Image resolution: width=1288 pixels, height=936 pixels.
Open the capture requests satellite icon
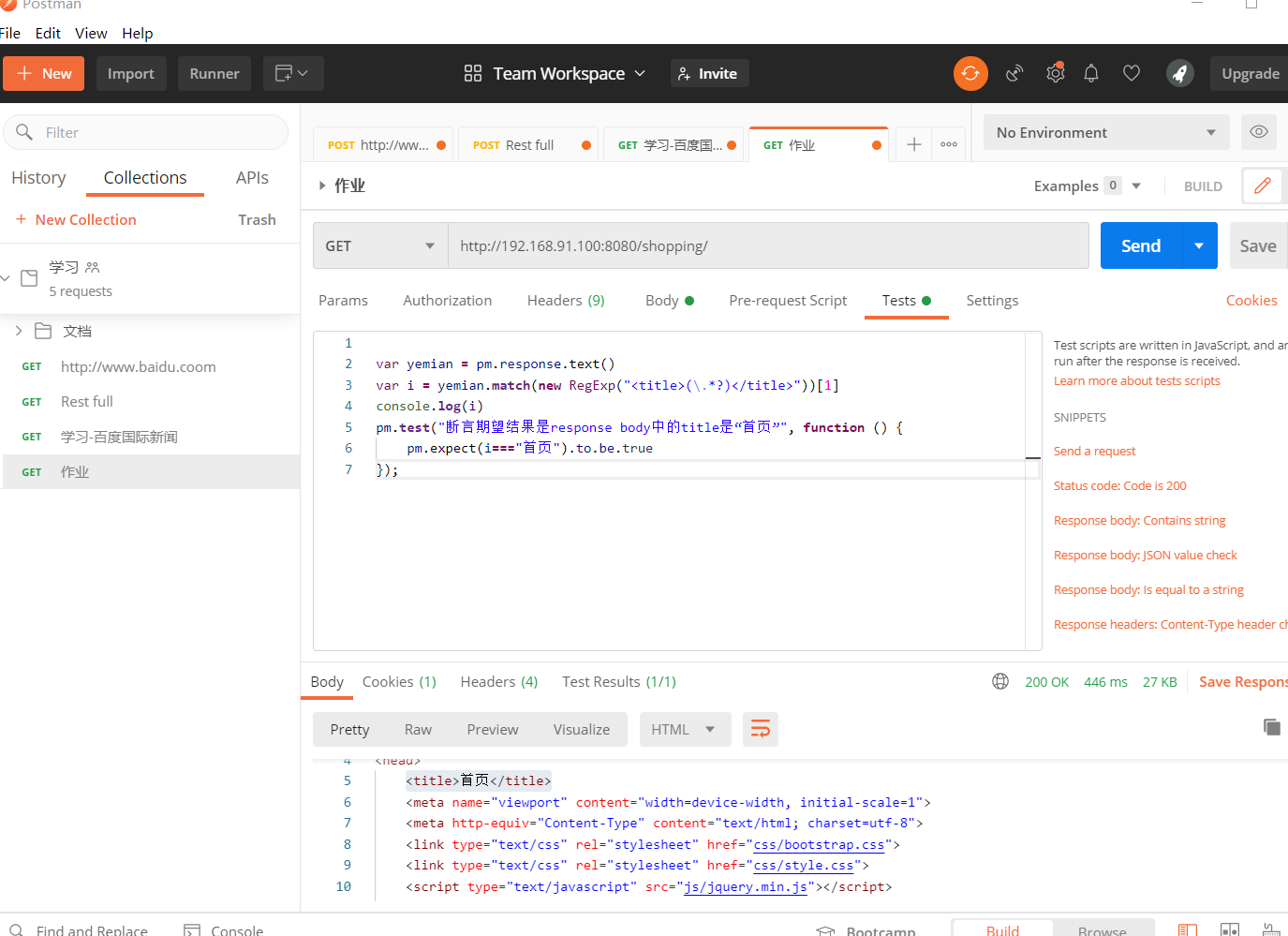(1014, 73)
